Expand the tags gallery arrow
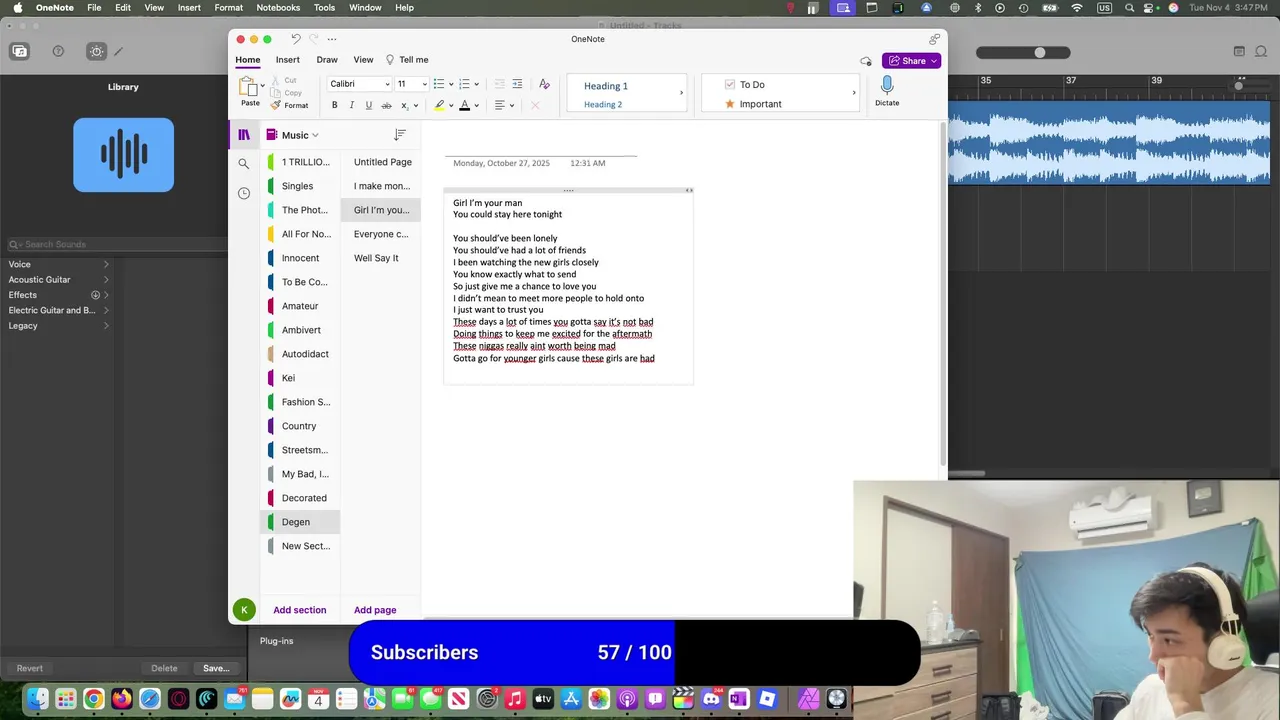Viewport: 1280px width, 720px height. (854, 93)
